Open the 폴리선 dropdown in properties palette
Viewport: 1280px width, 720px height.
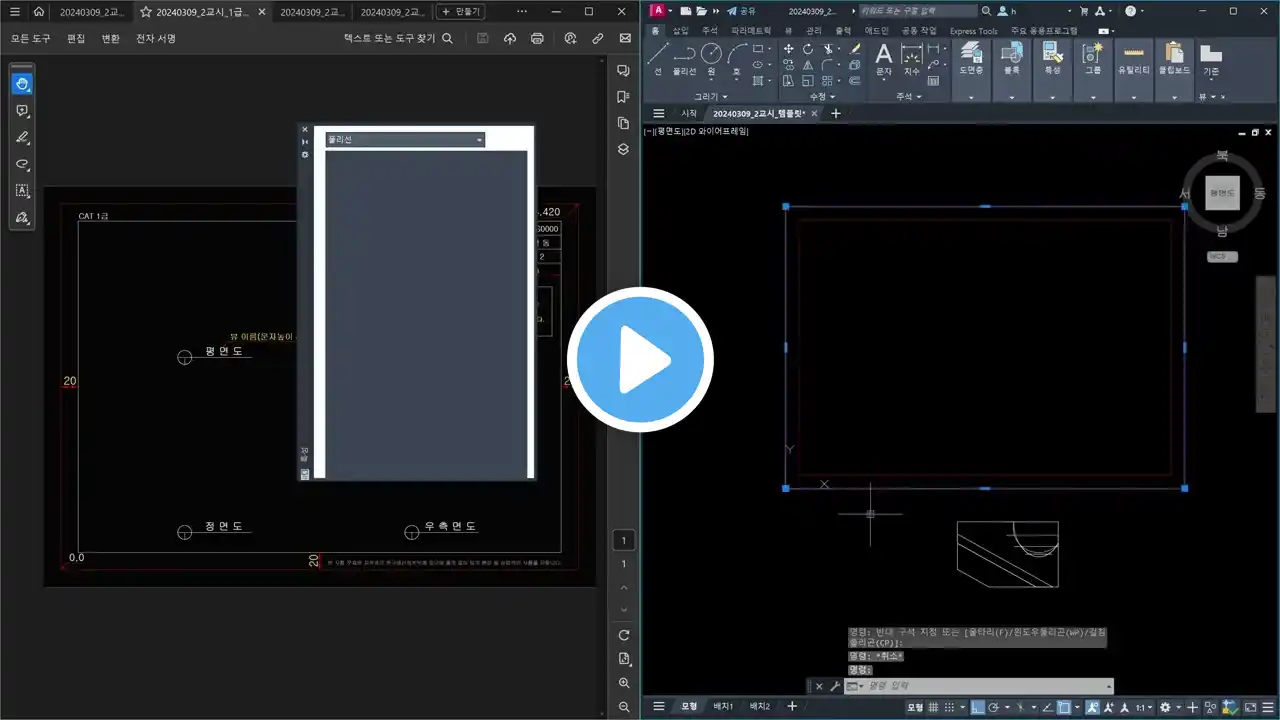[405, 140]
